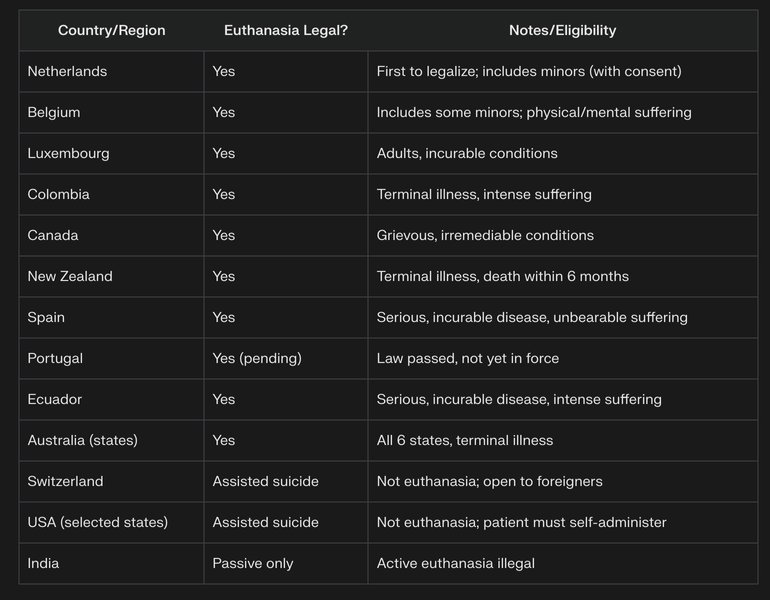Select the 'All 6 states, terminal illness' note
This screenshot has height=600, width=770.
(465, 440)
